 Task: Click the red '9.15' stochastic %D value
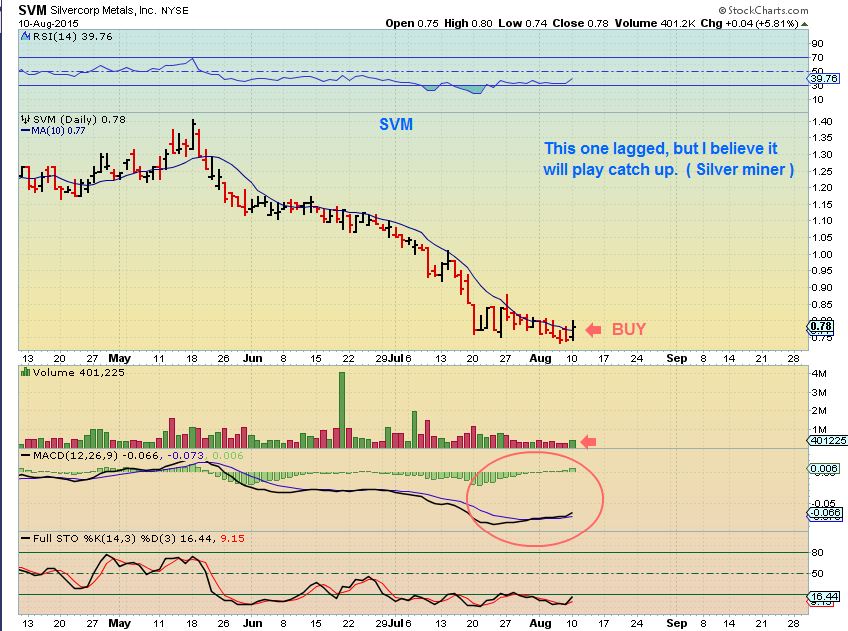pyautogui.click(x=233, y=539)
